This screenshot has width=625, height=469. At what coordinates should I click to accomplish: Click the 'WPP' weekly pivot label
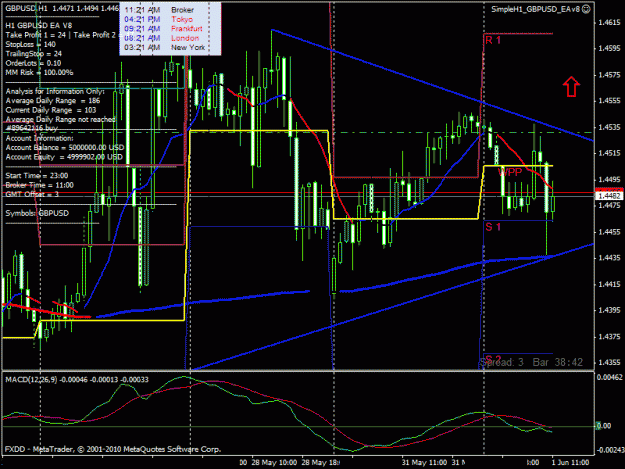(510, 172)
